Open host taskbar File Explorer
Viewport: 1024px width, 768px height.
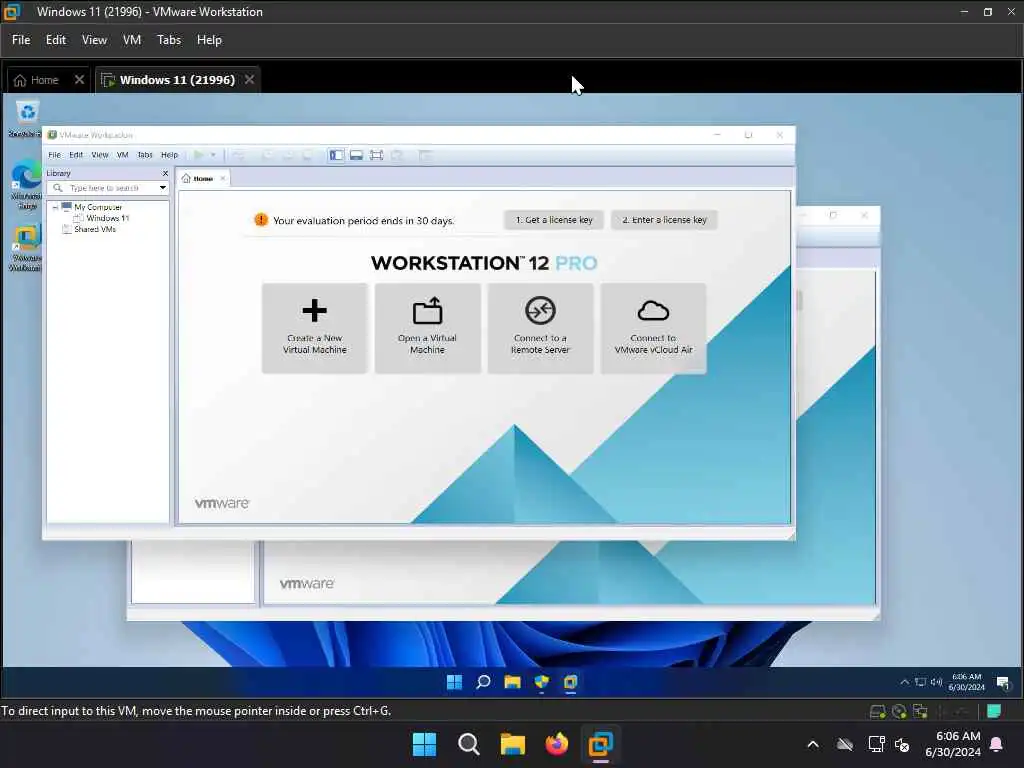point(513,744)
